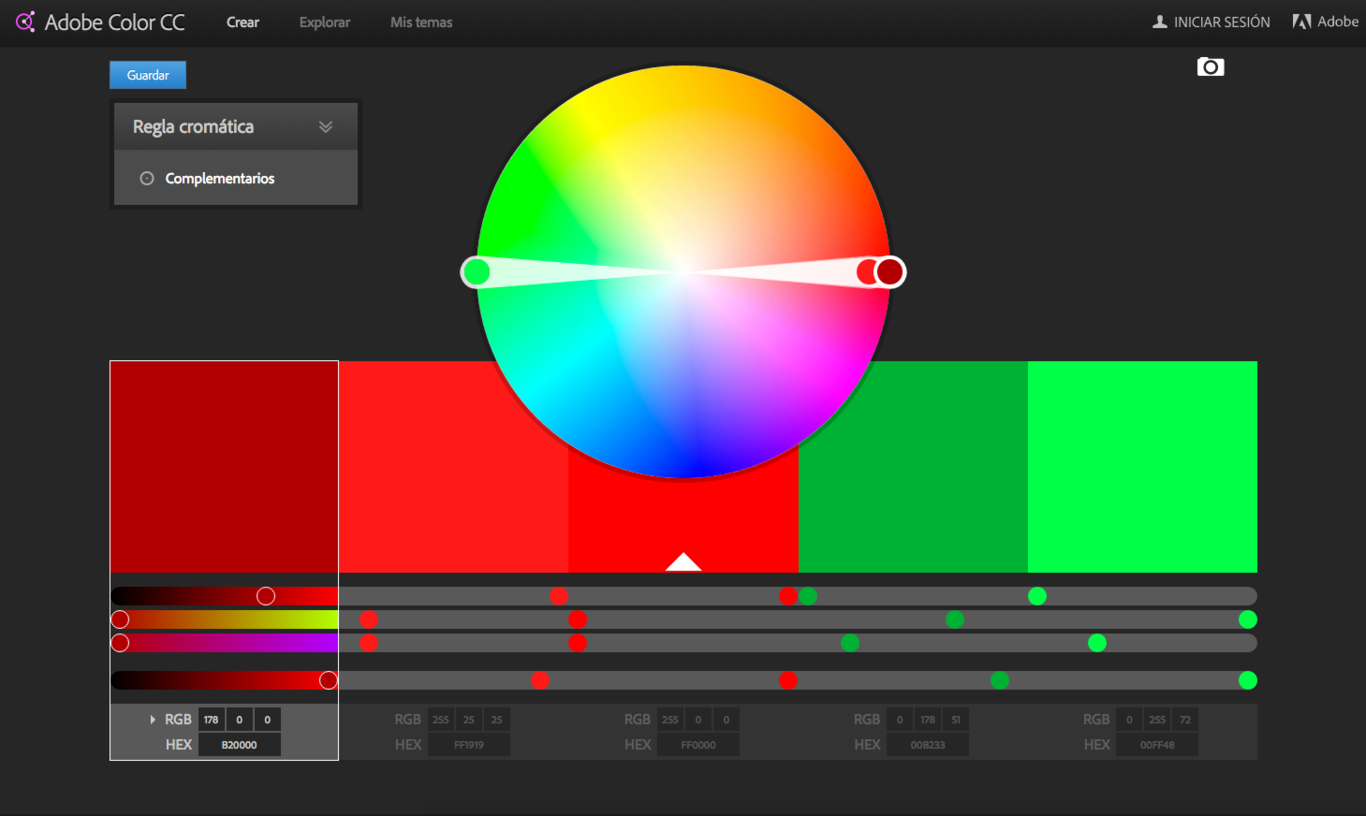The image size is (1366, 816).
Task: Select the green handle on the color wheel
Action: (478, 271)
